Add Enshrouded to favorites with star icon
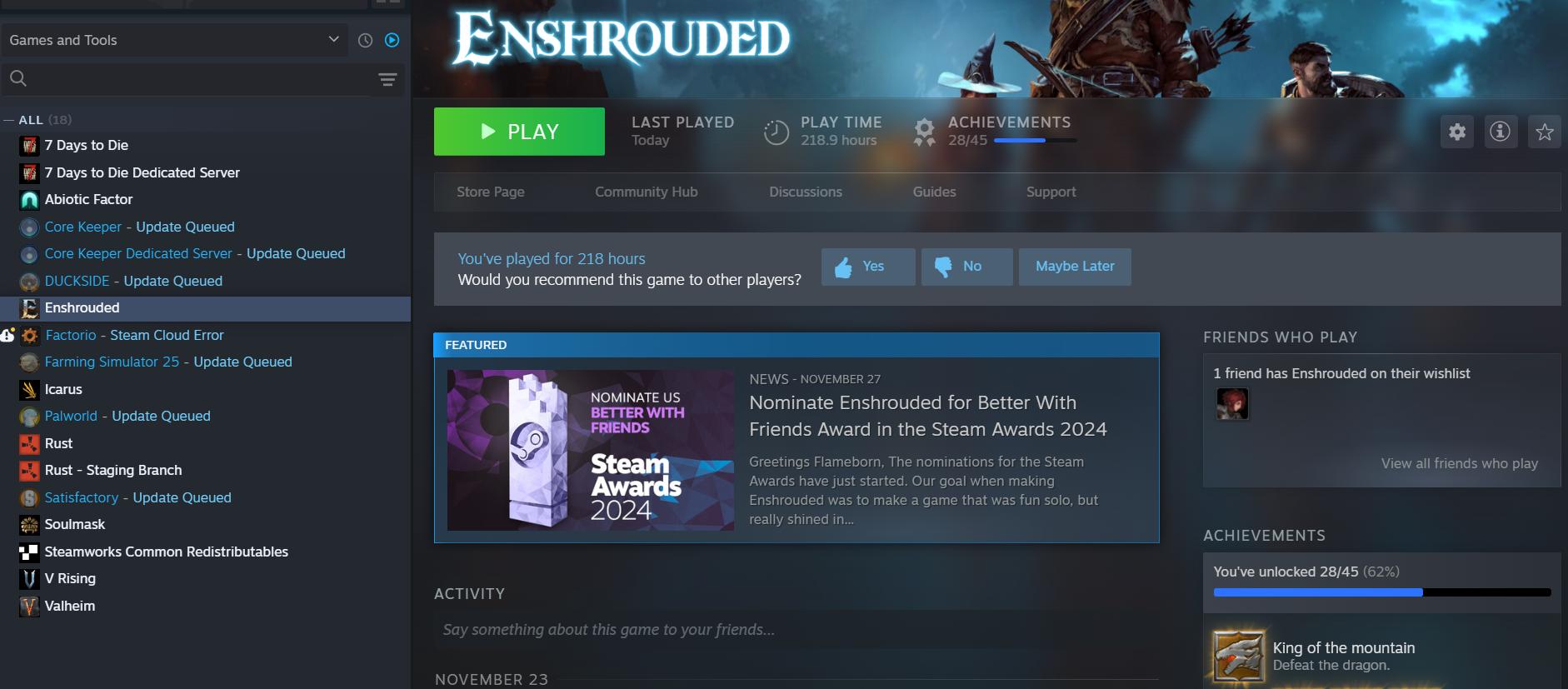Viewport: 1568px width, 689px height. click(x=1545, y=132)
